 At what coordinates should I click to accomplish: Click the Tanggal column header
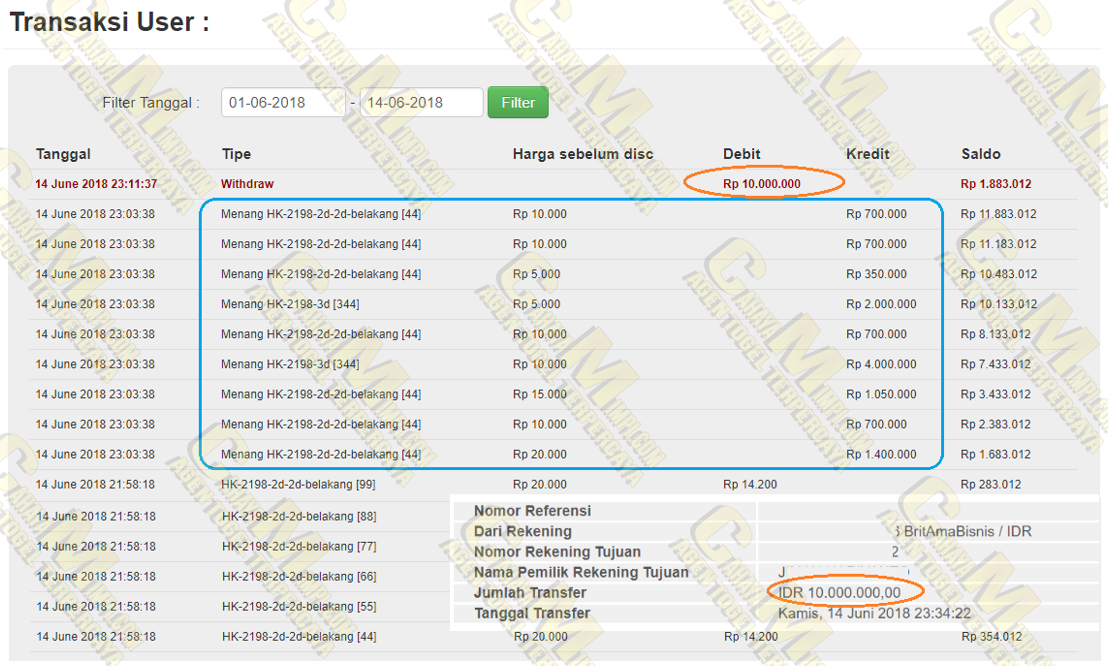63,154
